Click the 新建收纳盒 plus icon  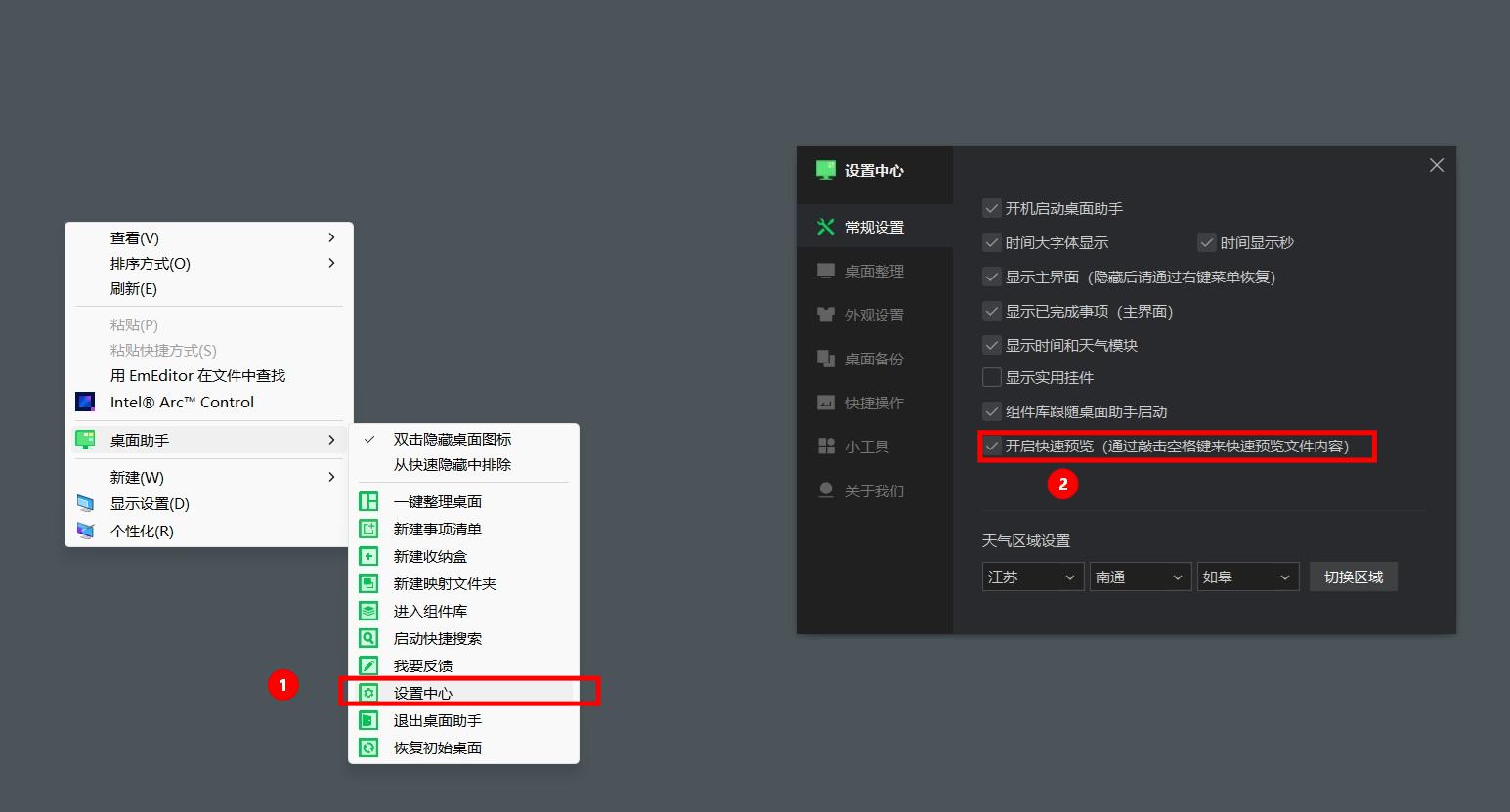(368, 556)
